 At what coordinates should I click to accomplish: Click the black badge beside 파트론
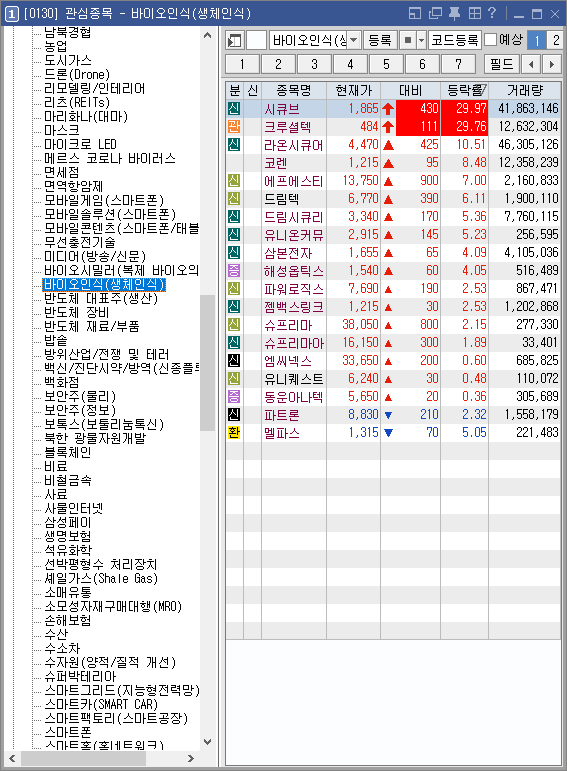[234, 415]
